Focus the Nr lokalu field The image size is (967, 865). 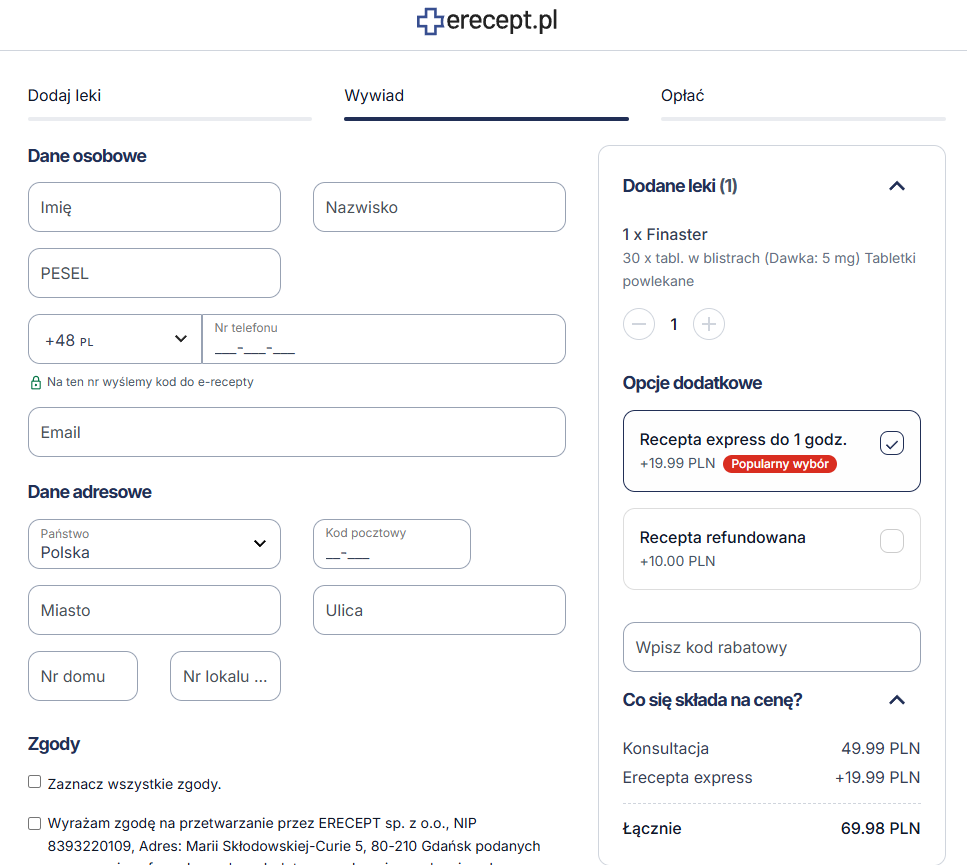tap(225, 676)
